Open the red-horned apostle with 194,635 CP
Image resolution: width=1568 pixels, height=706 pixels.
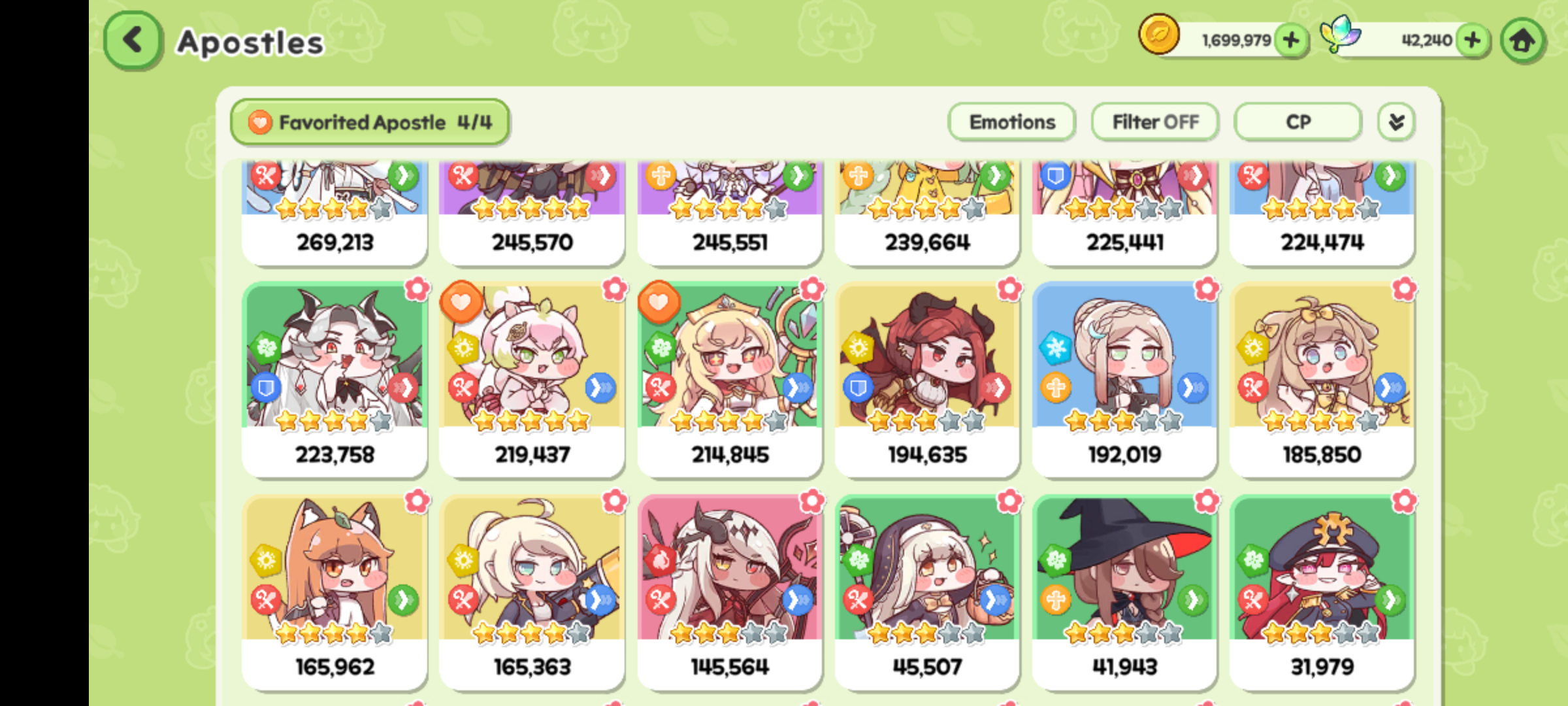click(x=927, y=380)
